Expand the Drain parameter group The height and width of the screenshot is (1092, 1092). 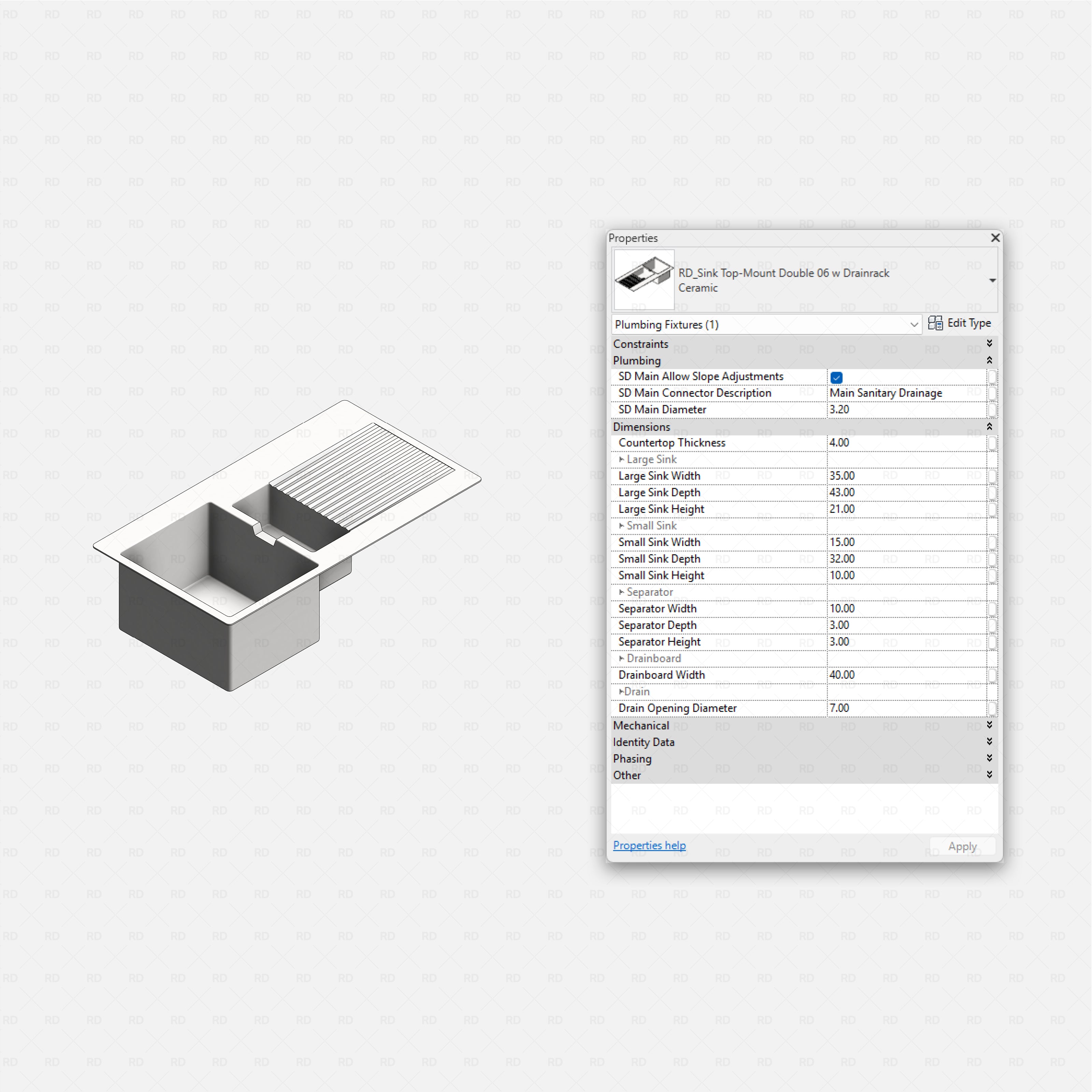click(x=621, y=691)
